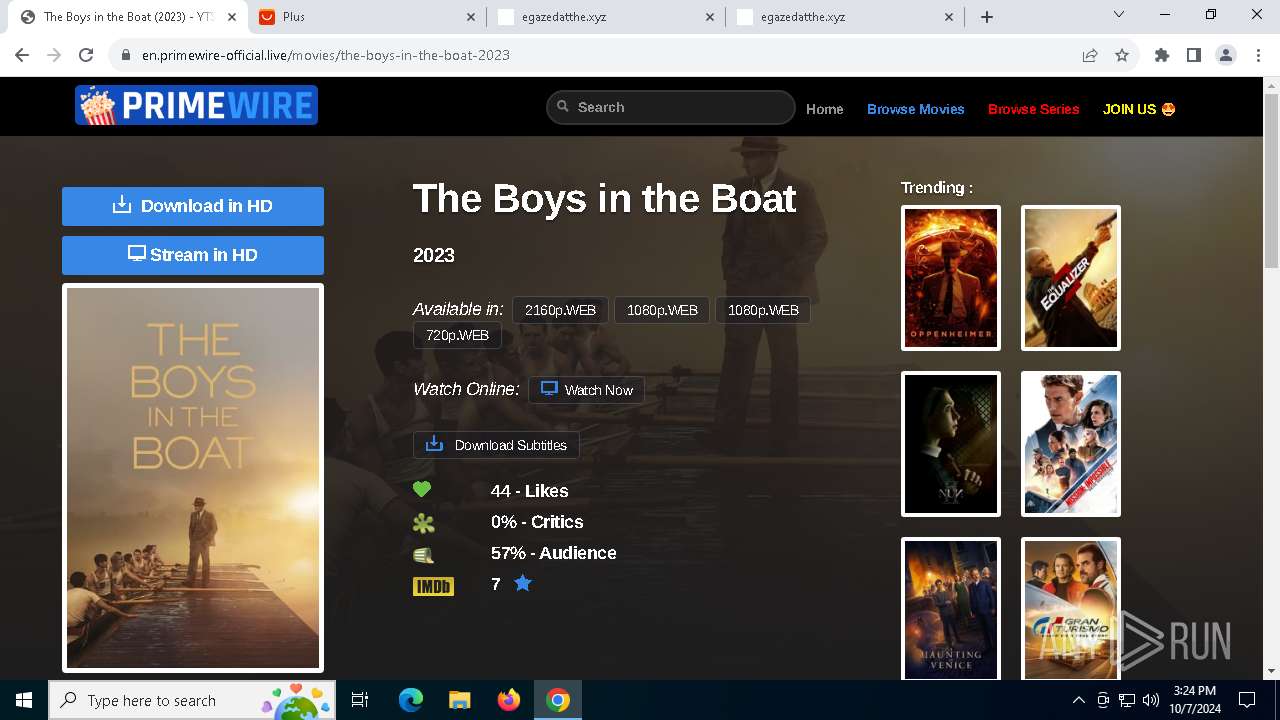
Task: Open Microsoft Edge from taskbar
Action: click(x=411, y=700)
